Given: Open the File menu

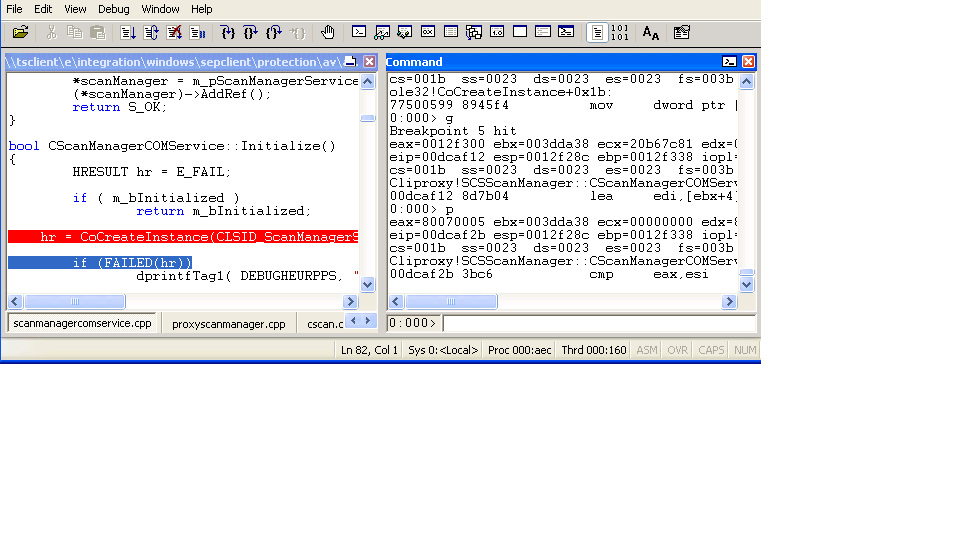Looking at the screenshot, I should pyautogui.click(x=14, y=9).
